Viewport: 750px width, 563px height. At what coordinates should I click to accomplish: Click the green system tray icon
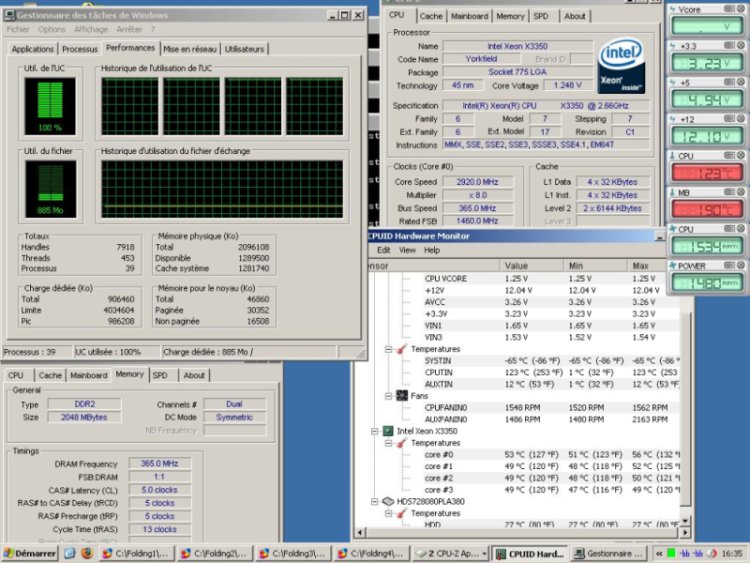coord(671,553)
